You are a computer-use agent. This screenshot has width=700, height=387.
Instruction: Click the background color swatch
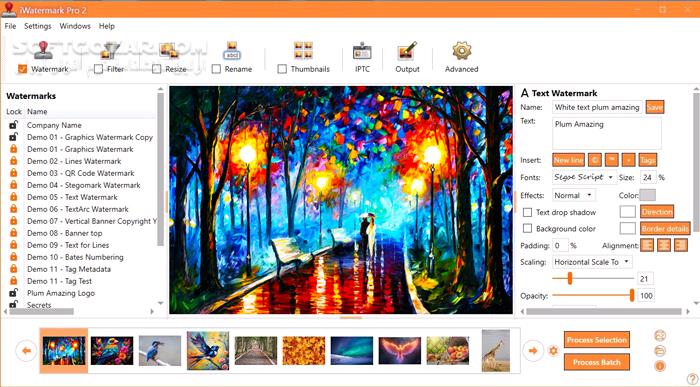coord(628,228)
